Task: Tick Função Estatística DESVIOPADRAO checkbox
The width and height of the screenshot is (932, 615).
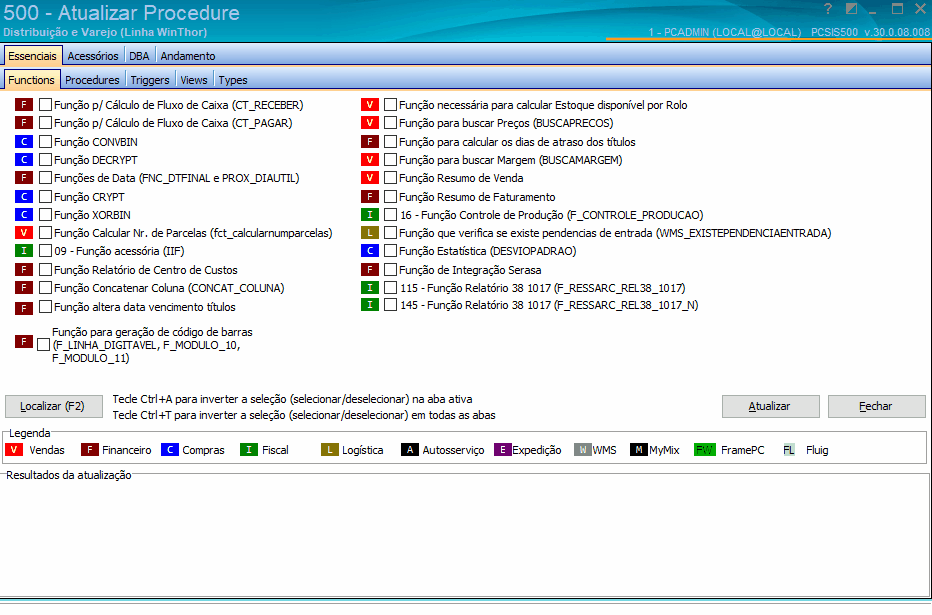Action: point(390,251)
